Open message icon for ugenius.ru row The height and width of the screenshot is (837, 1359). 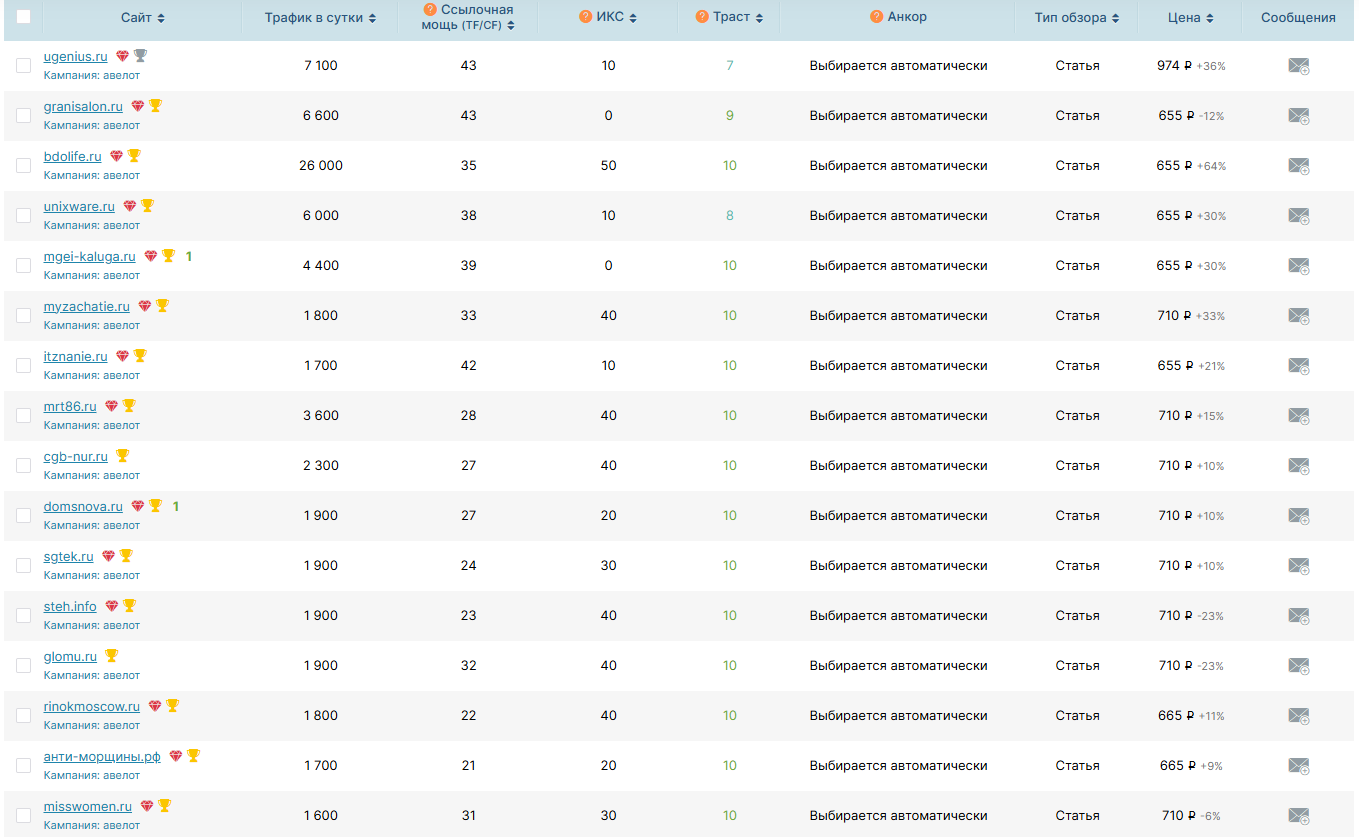(1298, 66)
